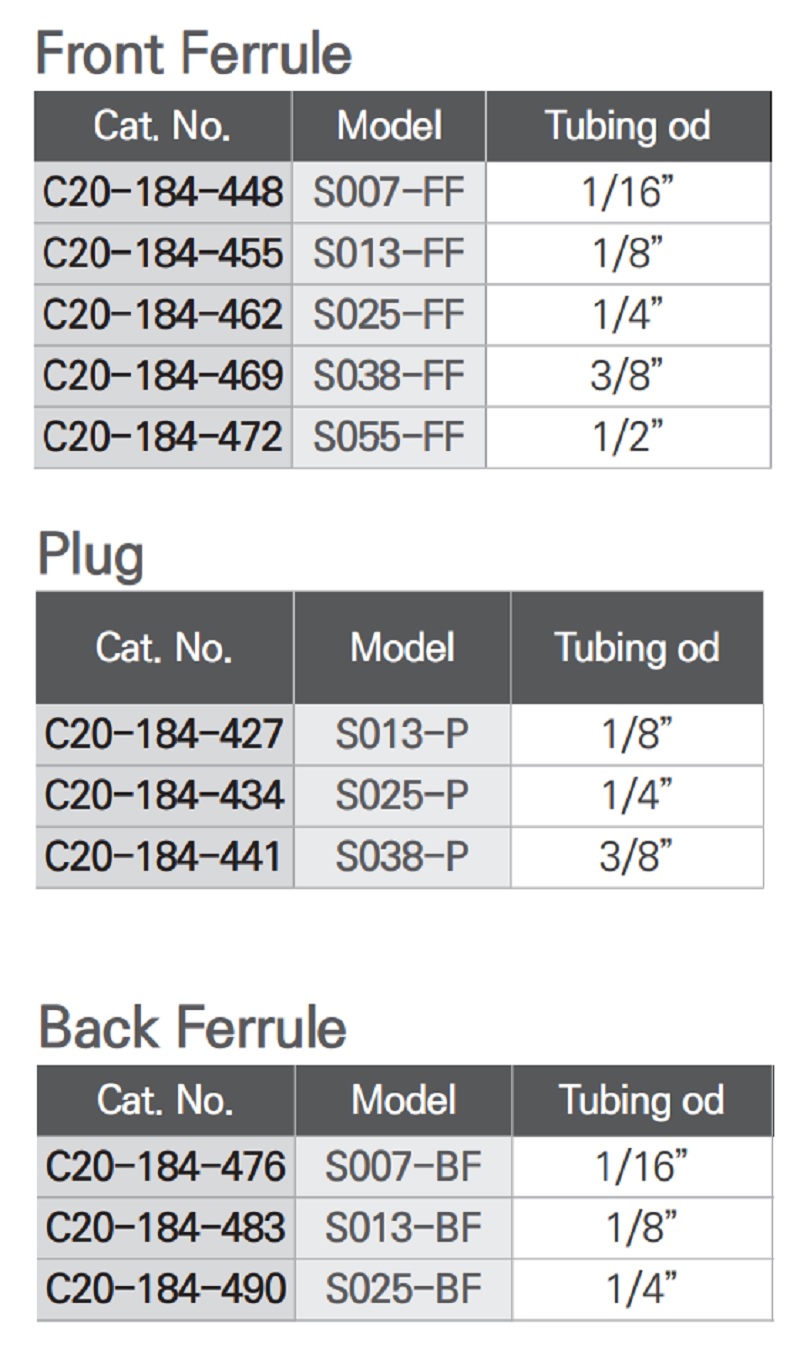
Task: Click the 1/2" tubing od cell
Action: pos(628,437)
